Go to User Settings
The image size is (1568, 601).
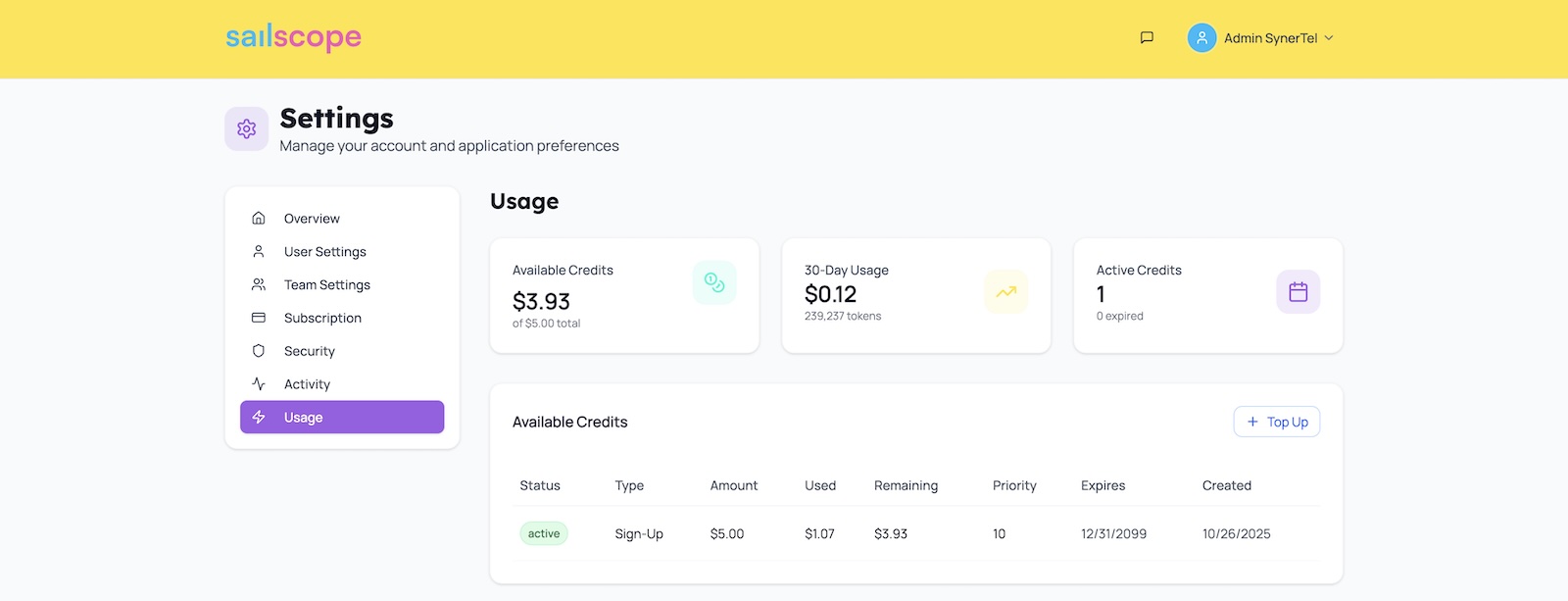click(324, 252)
